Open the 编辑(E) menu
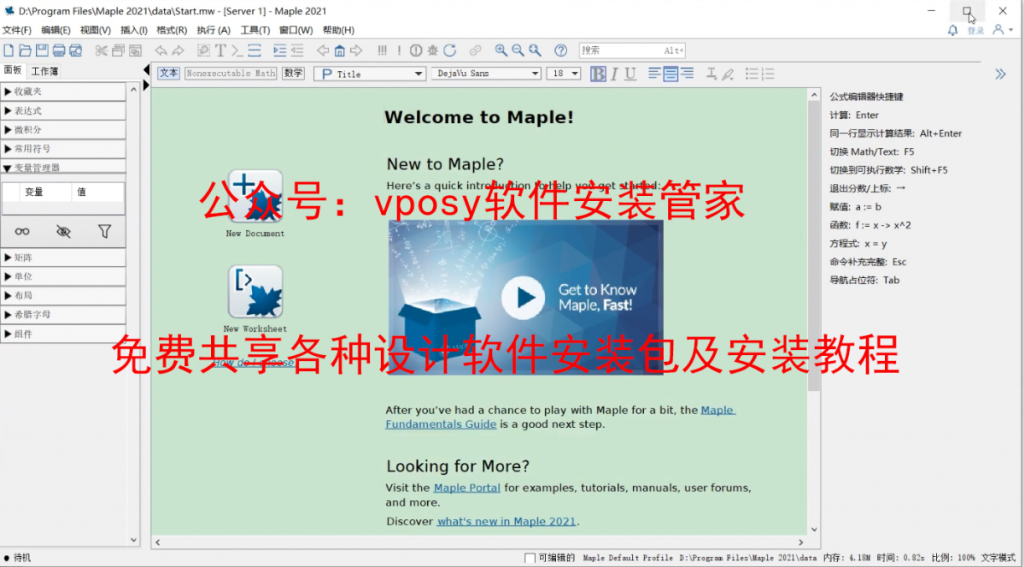The width and height of the screenshot is (1024, 567). tap(56, 30)
